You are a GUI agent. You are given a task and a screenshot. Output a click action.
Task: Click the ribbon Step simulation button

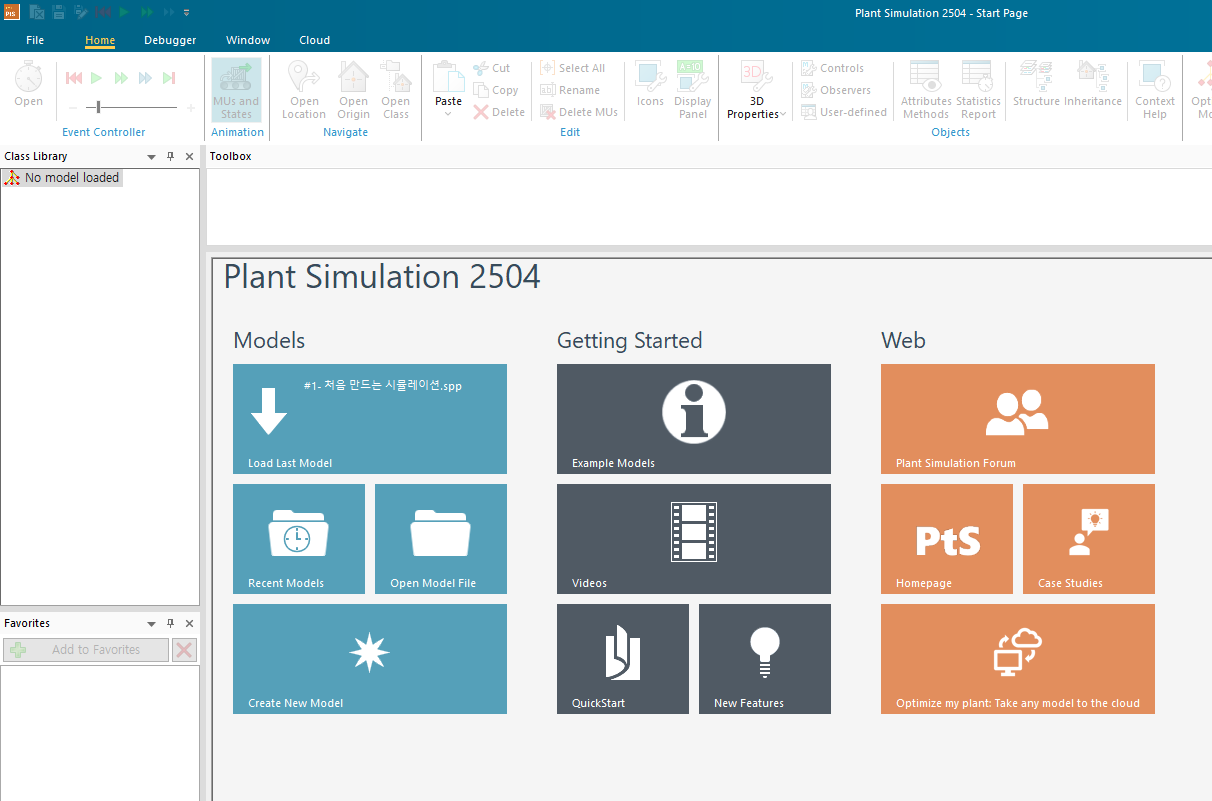click(x=169, y=78)
